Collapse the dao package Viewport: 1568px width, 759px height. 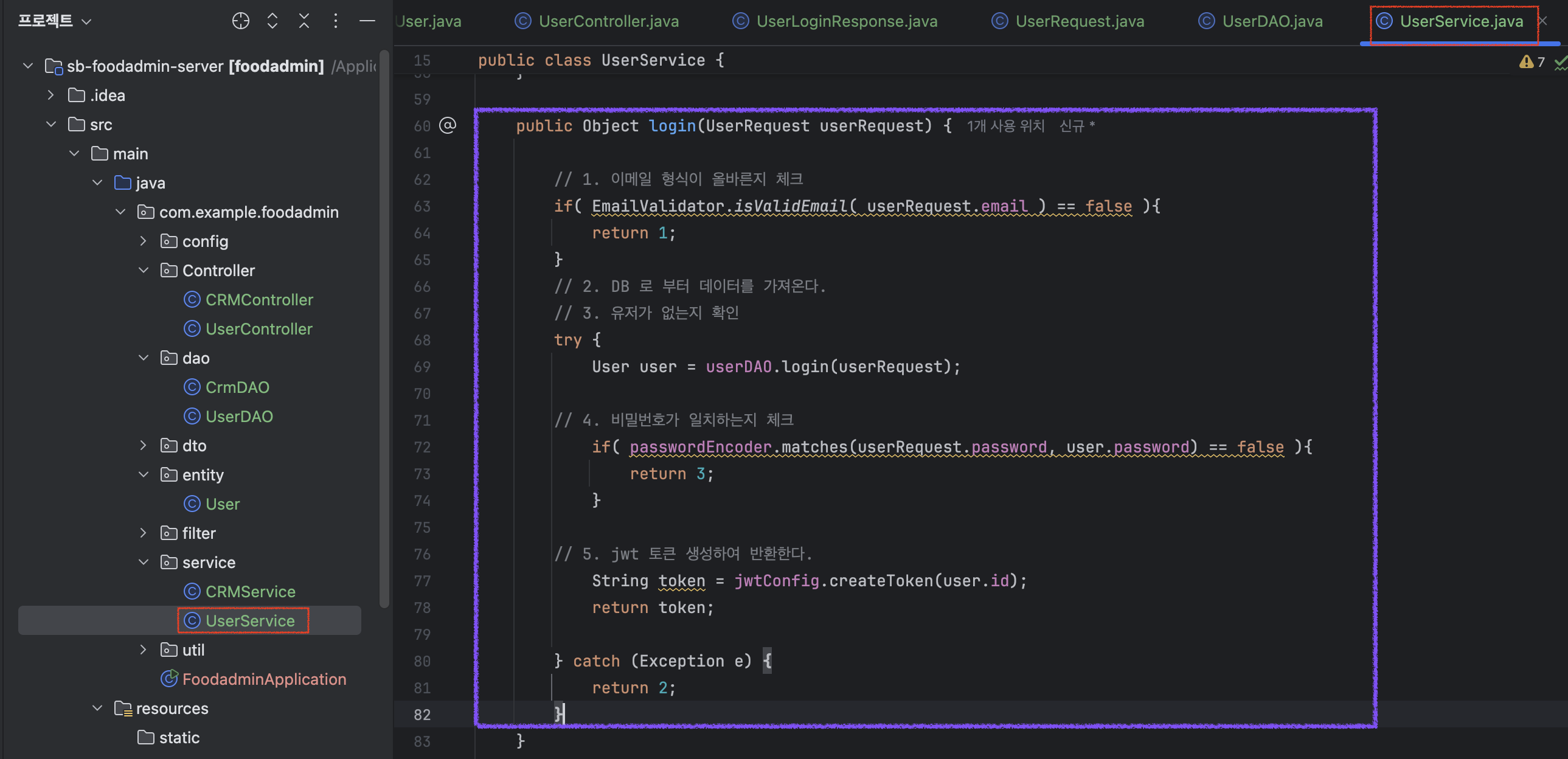point(143,358)
